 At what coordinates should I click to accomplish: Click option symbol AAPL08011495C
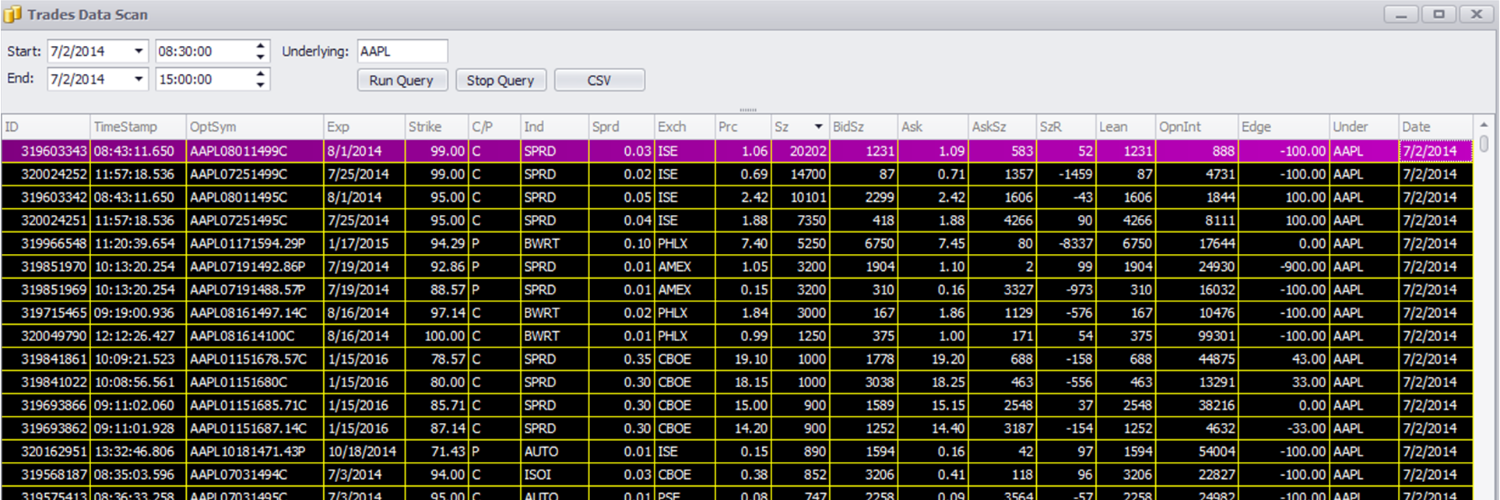click(x=255, y=197)
